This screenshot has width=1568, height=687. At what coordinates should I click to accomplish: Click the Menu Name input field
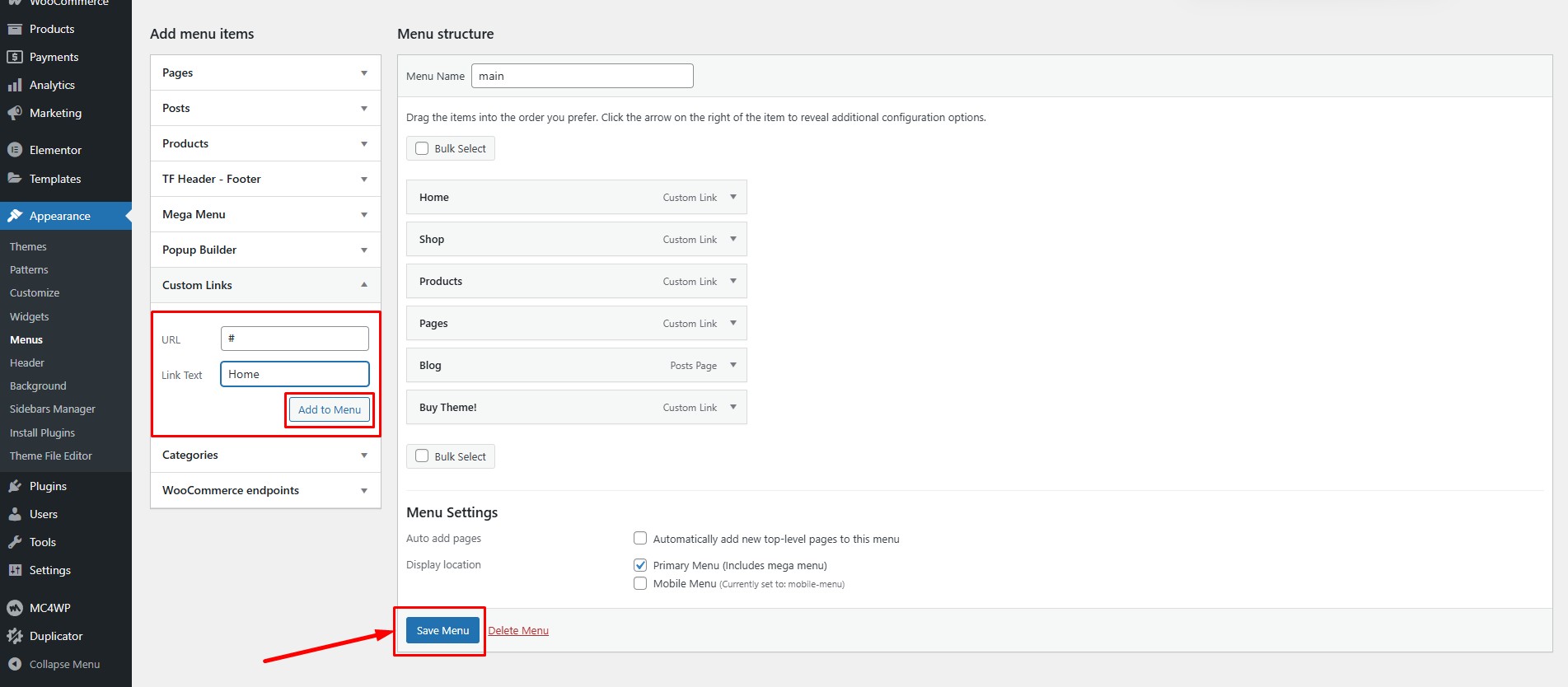tap(583, 76)
